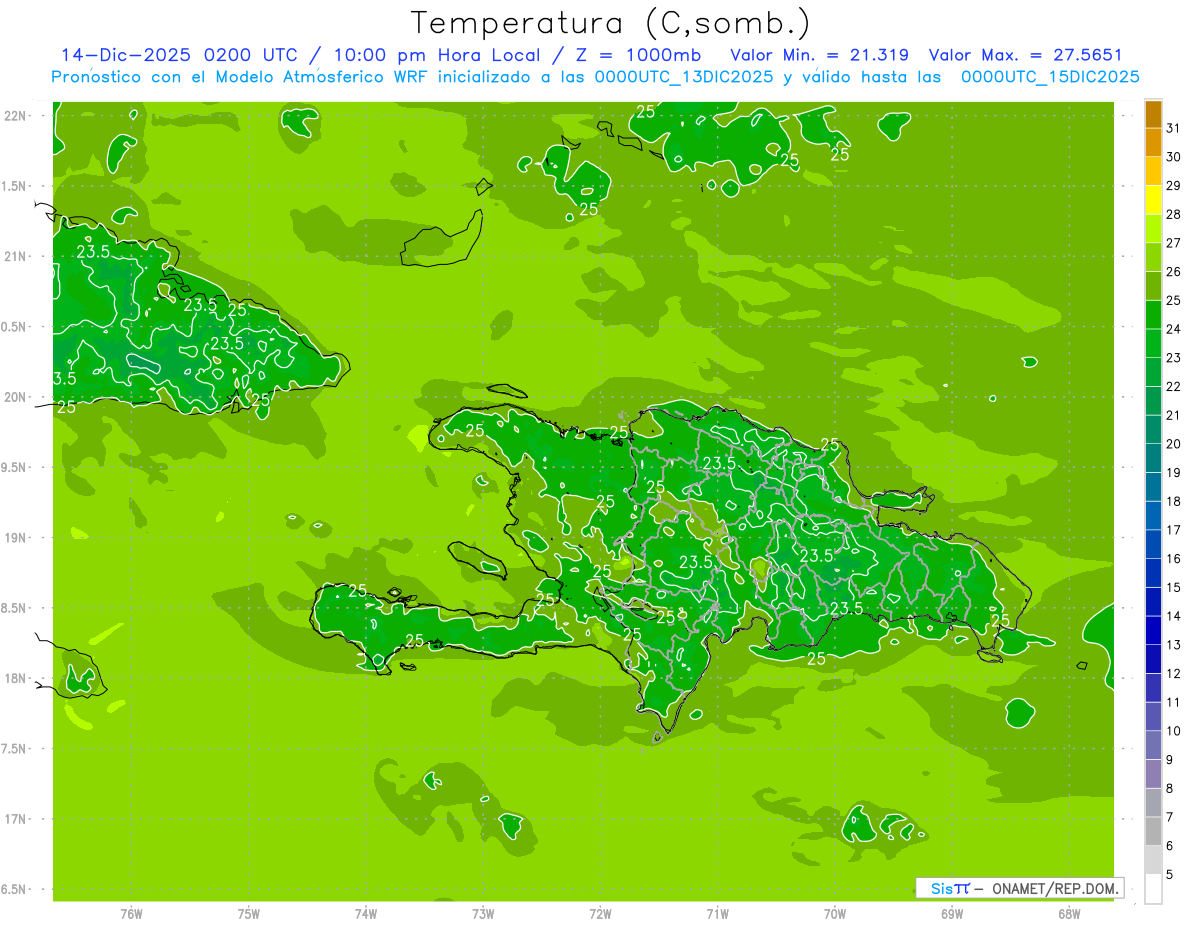Click the '75W' longitude axis label
The image size is (1200, 927).
click(249, 914)
